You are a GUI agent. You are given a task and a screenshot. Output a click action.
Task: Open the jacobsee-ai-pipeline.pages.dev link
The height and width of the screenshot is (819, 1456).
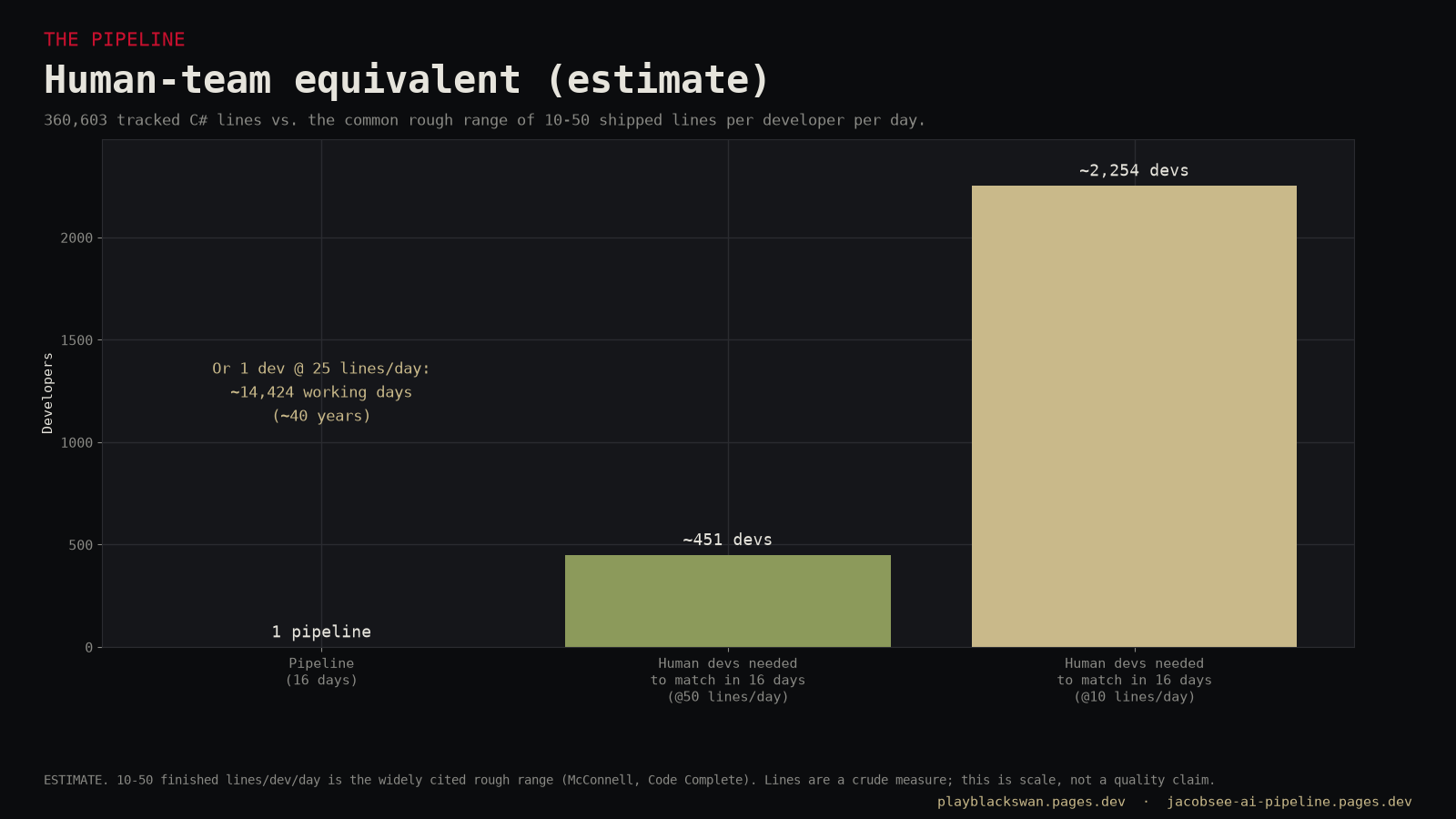tap(1289, 802)
